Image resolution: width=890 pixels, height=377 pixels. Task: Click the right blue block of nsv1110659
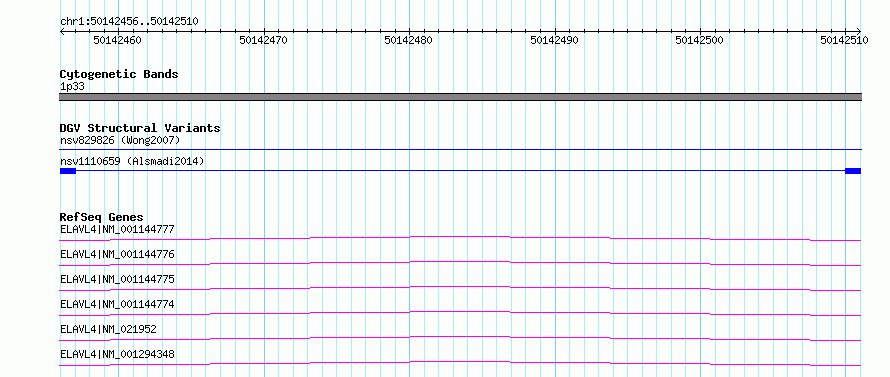[853, 171]
